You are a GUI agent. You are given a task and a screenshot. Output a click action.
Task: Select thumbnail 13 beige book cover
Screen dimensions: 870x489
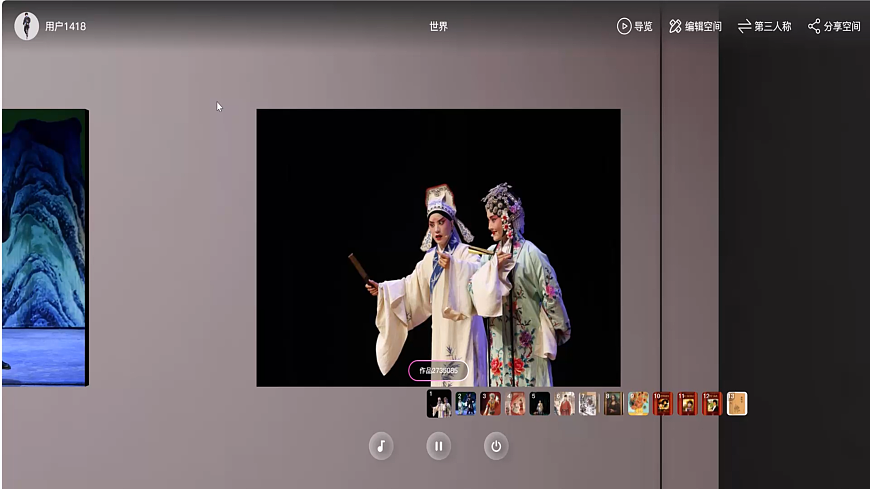[737, 404]
